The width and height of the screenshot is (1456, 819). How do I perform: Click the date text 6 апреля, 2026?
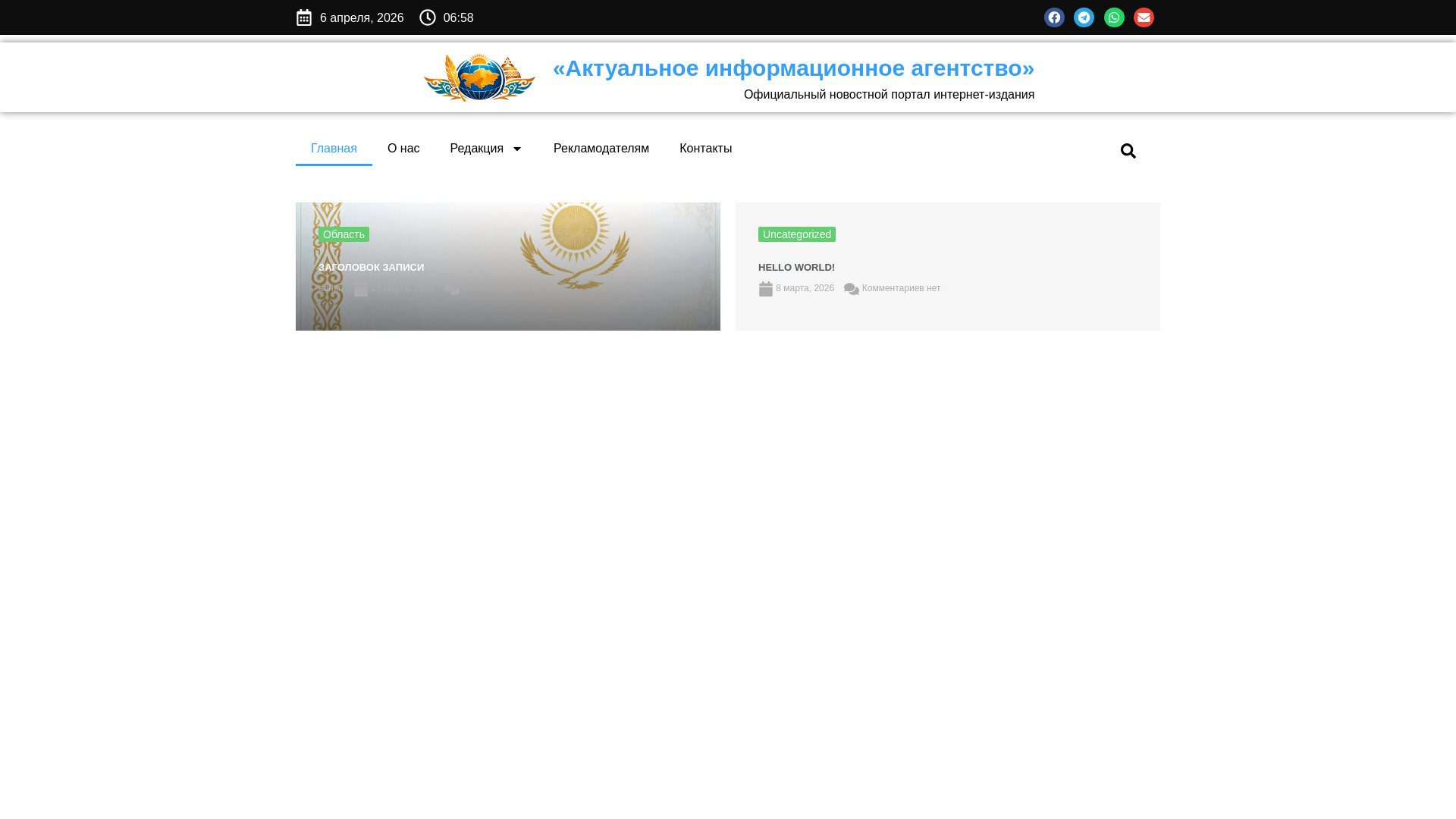click(362, 18)
